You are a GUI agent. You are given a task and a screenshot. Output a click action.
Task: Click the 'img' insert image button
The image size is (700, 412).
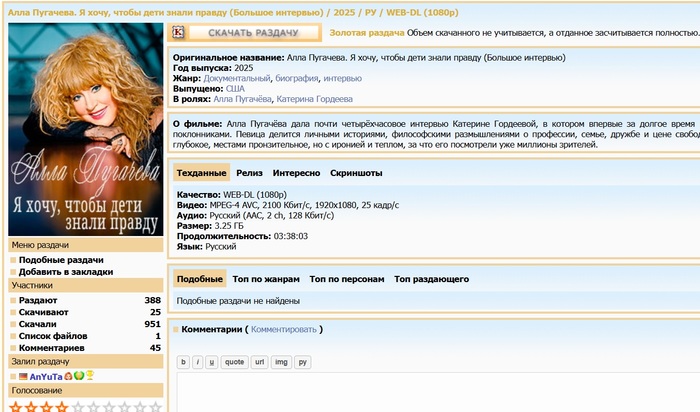pyautogui.click(x=281, y=362)
